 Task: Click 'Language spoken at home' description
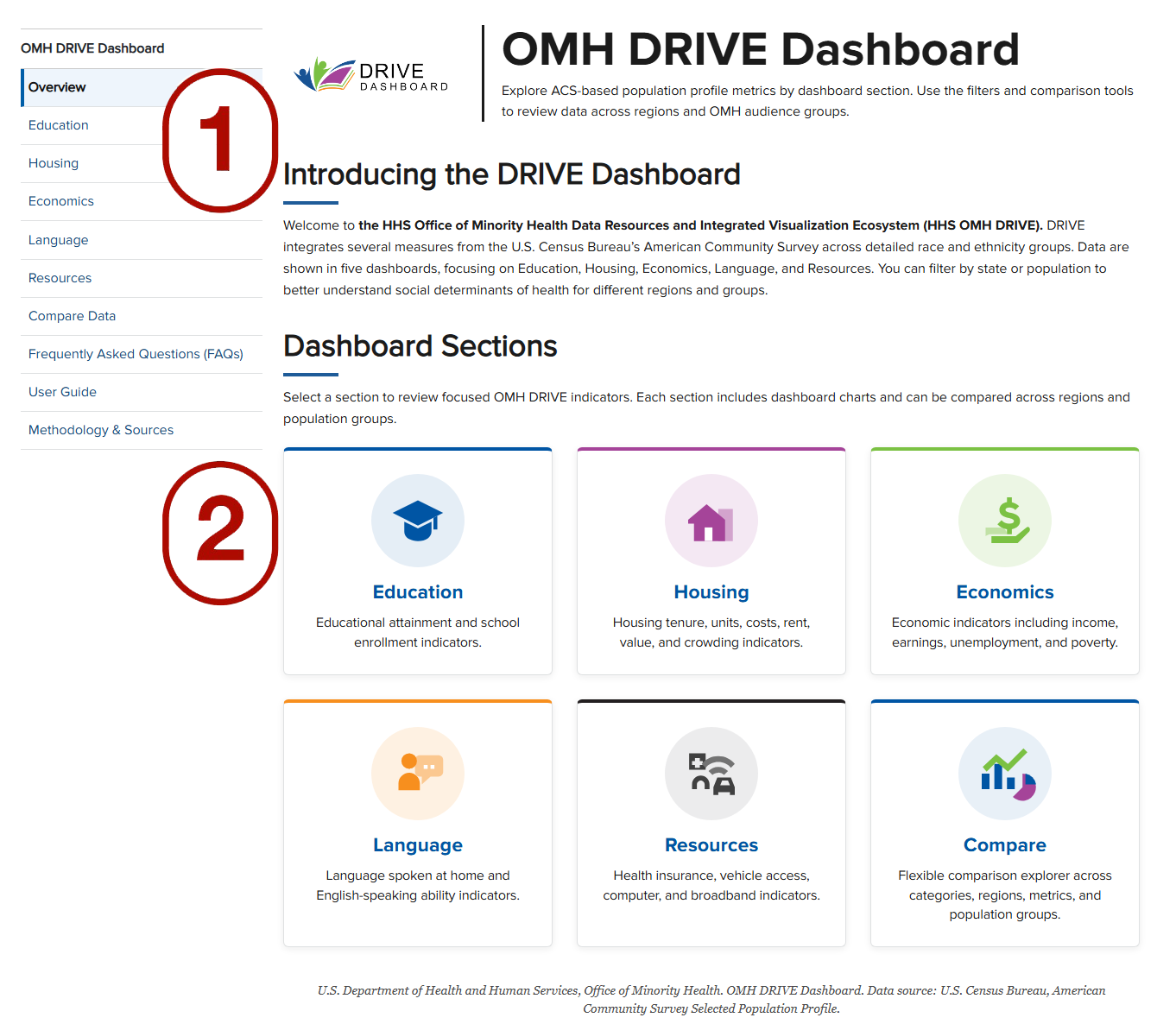(x=418, y=885)
